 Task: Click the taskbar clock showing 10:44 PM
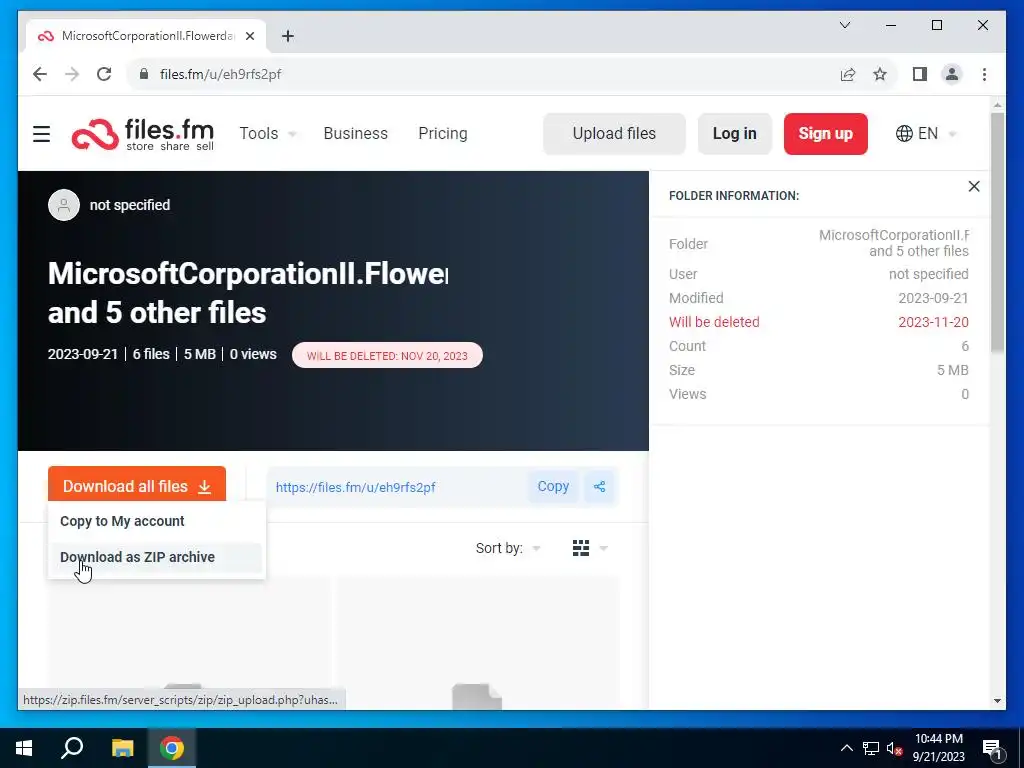point(938,748)
